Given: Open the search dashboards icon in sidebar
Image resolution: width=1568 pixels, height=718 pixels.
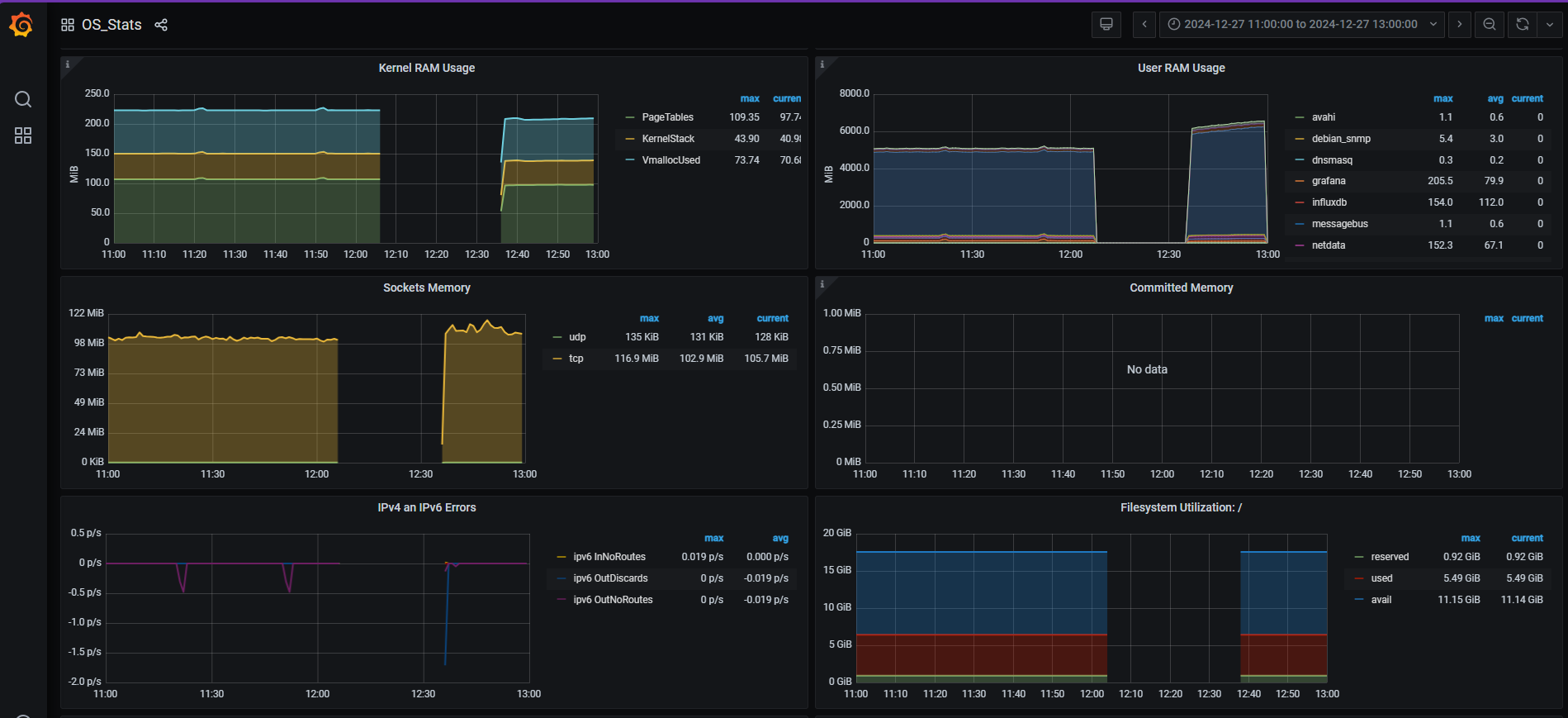Looking at the screenshot, I should tap(23, 100).
